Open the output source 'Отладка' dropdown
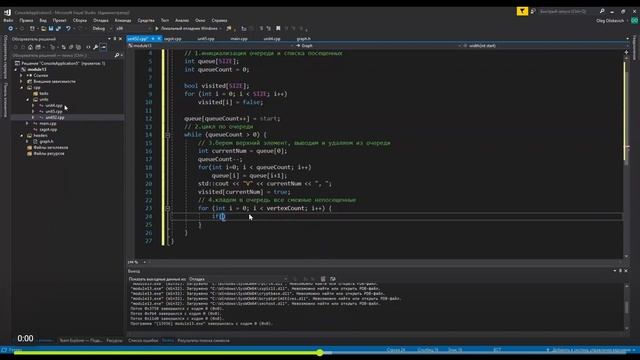This screenshot has width=640, height=360. click(238, 279)
